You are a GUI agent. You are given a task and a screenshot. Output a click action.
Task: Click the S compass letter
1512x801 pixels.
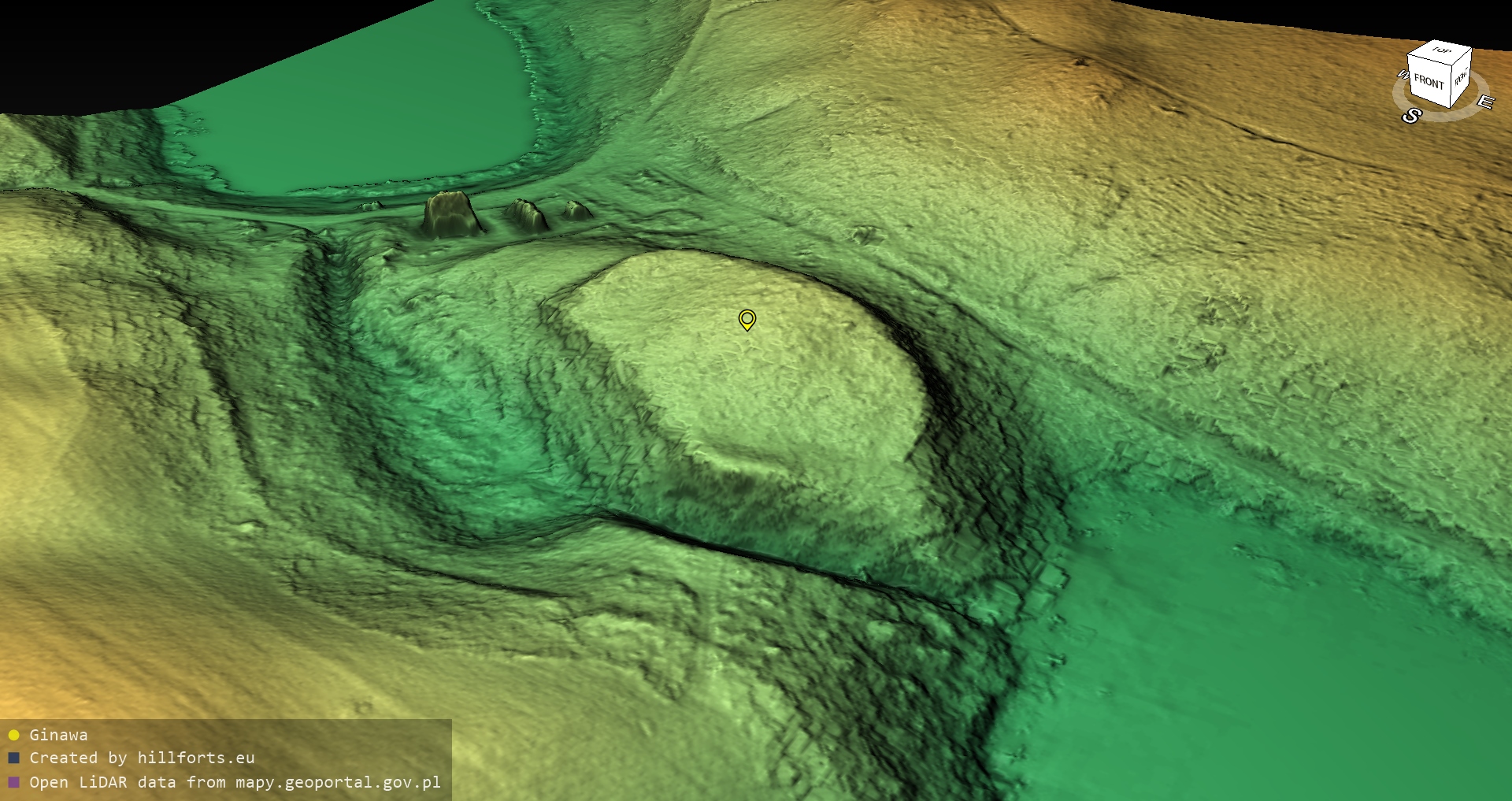[x=1410, y=117]
